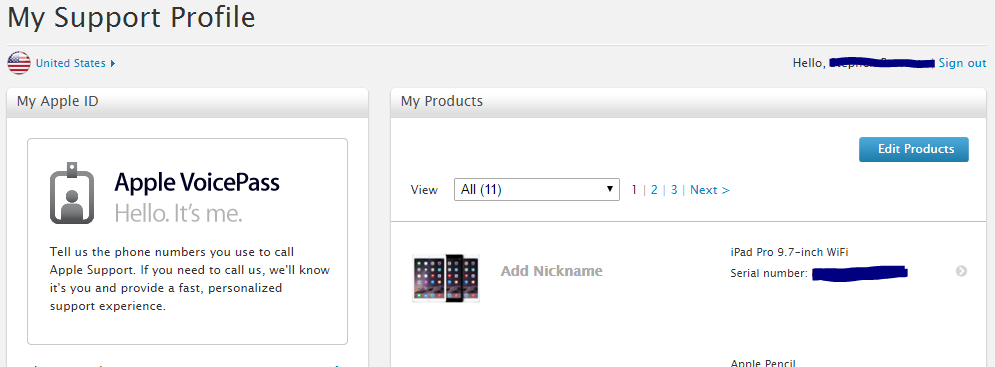995x367 pixels.
Task: Click the My Apple ID panel header
Action: [187, 102]
